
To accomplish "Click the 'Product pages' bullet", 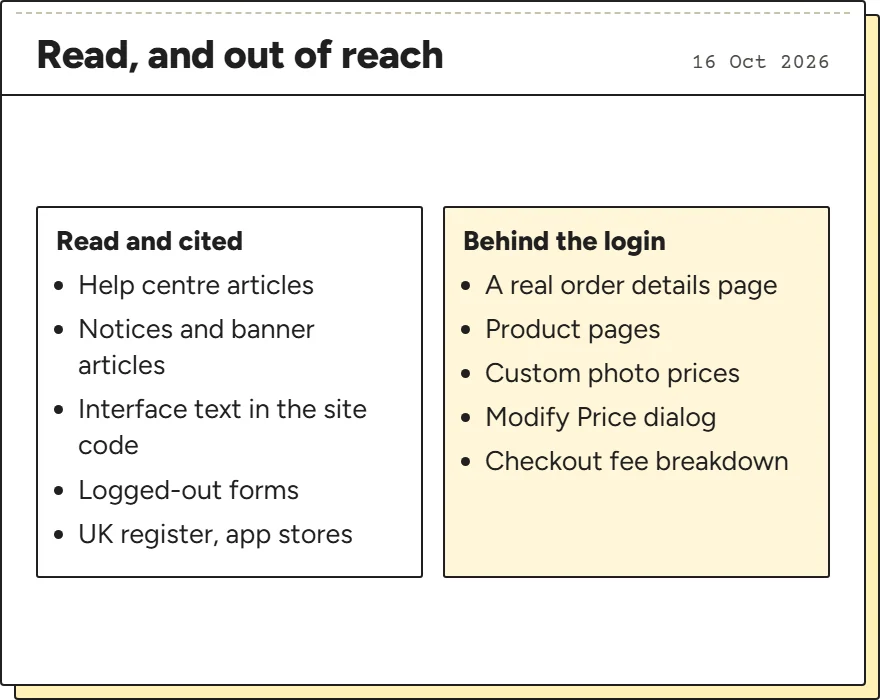I will coord(573,329).
